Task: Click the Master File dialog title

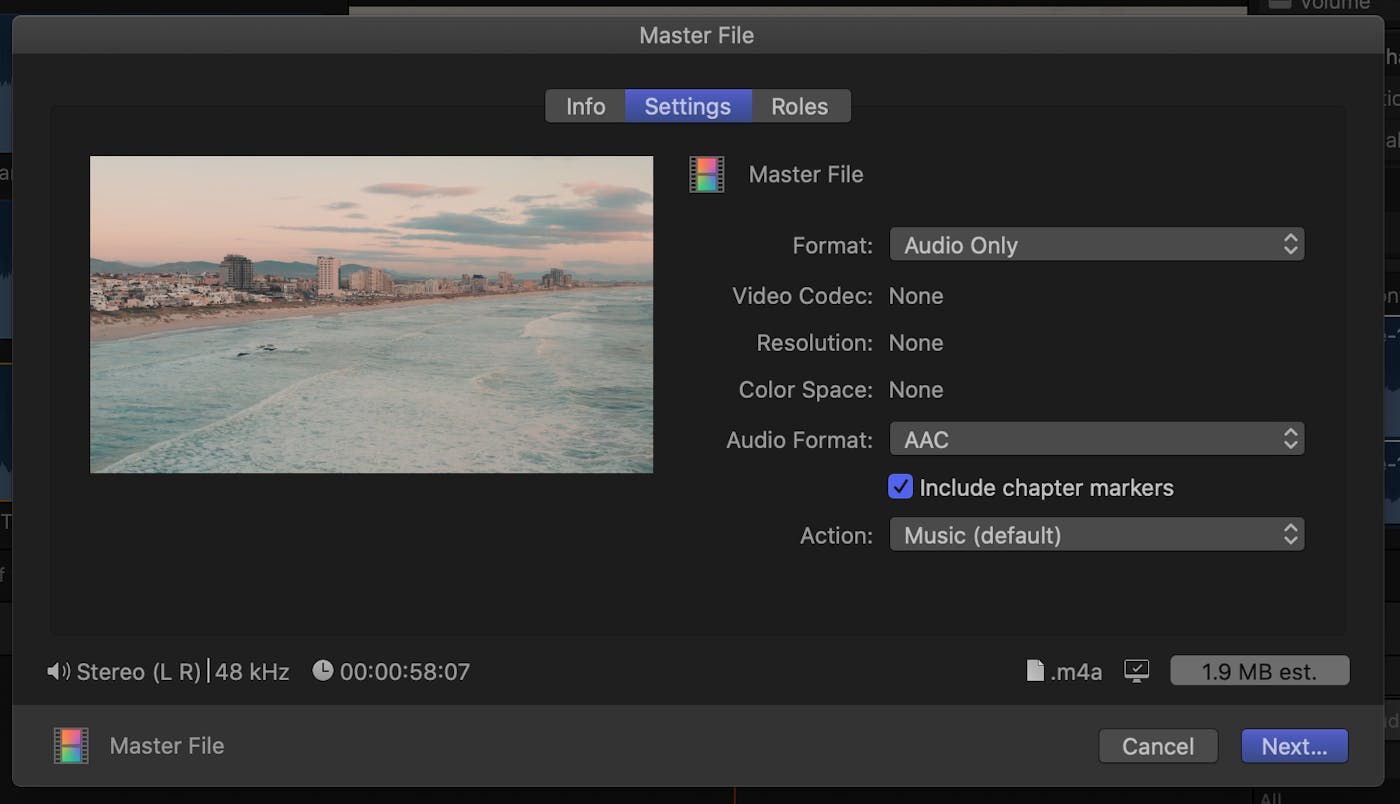Action: 697,35
